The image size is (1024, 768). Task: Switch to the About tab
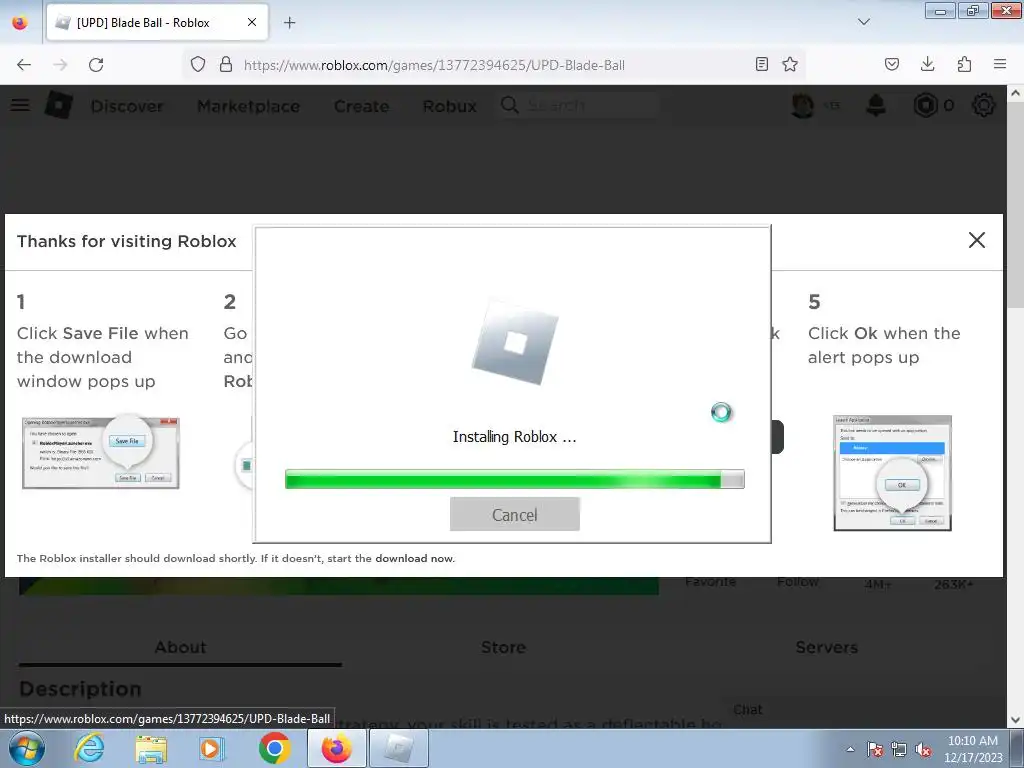pos(180,647)
